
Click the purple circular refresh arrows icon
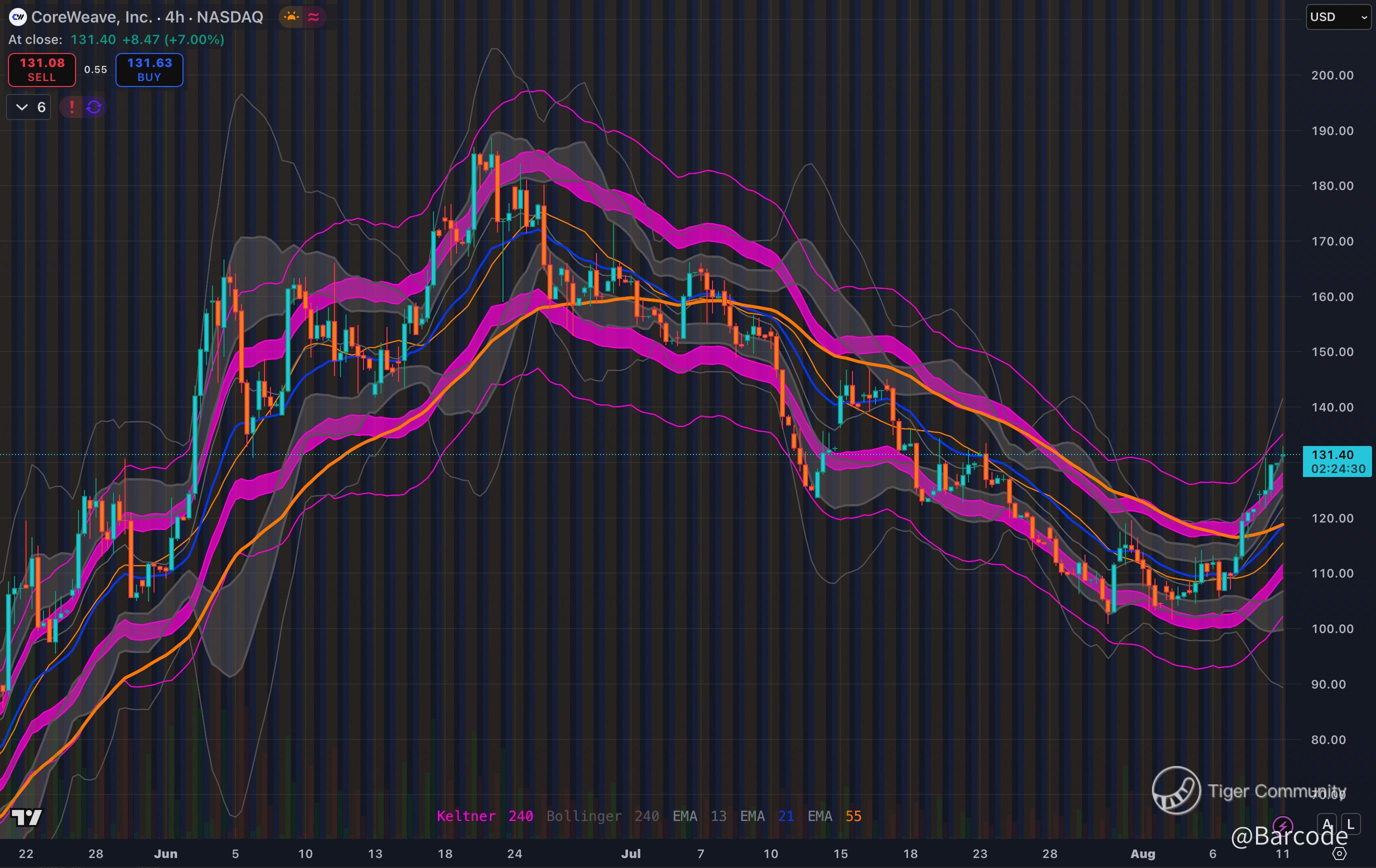tap(94, 107)
